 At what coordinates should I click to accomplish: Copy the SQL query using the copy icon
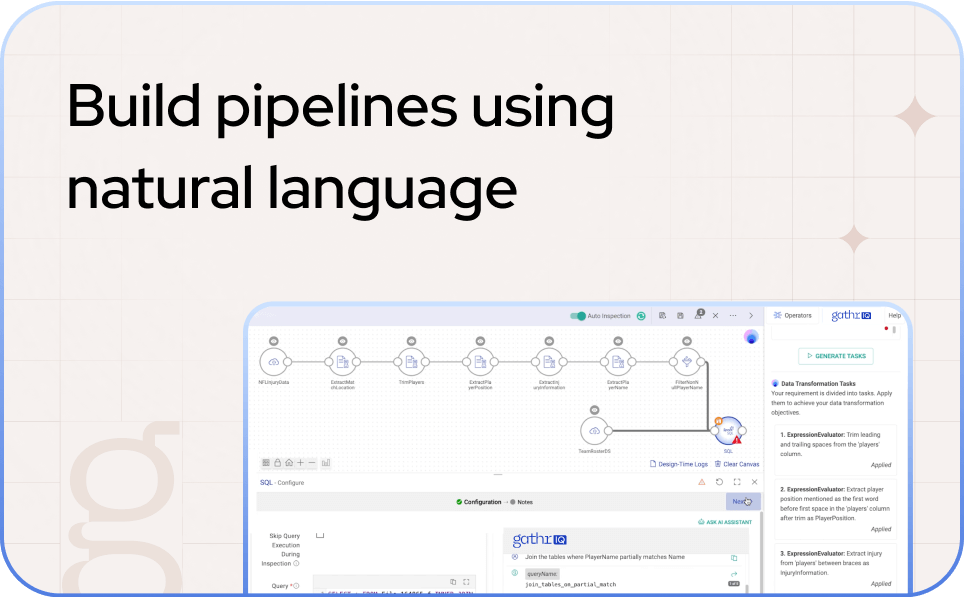[x=453, y=579]
